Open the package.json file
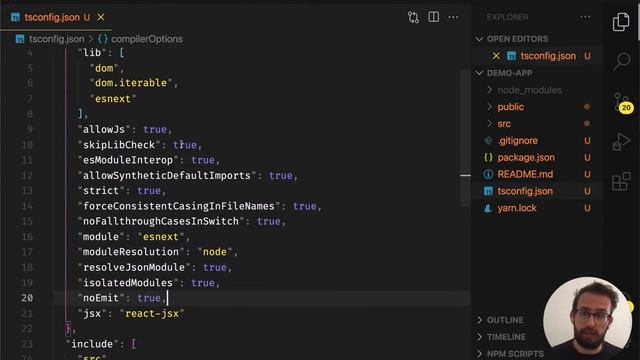Screen dimensions: 640x360 point(526,158)
